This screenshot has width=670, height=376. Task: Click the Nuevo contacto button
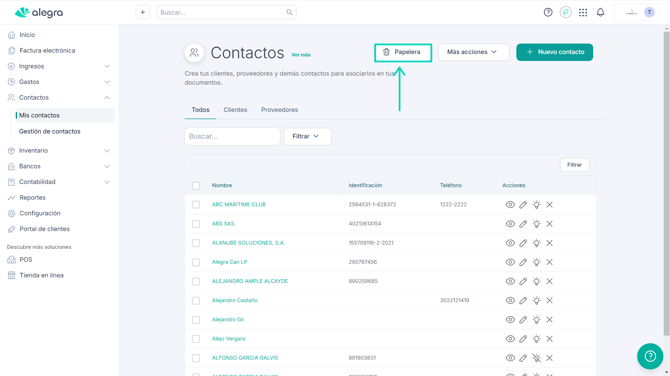pos(555,52)
